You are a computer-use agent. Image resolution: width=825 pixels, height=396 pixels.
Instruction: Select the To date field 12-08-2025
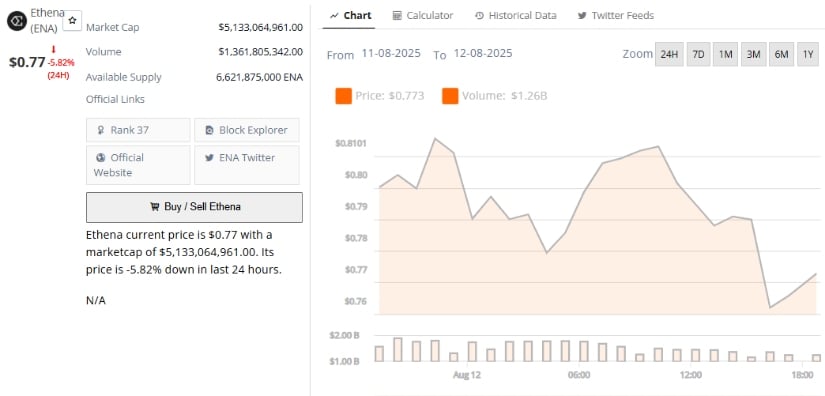click(x=482, y=54)
